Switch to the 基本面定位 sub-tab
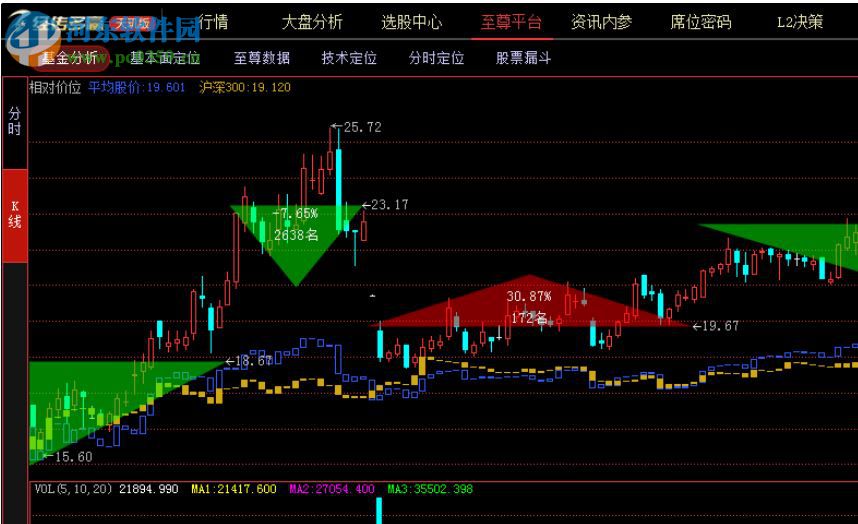 [x=165, y=58]
